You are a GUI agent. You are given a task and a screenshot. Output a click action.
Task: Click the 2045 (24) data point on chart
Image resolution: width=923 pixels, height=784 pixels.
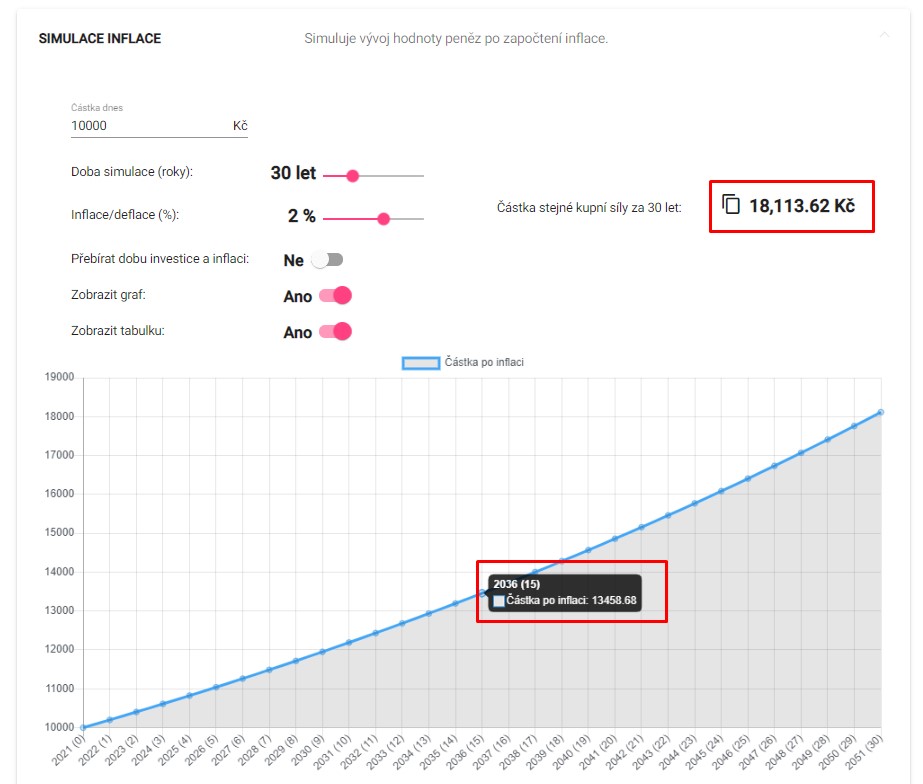click(721, 490)
